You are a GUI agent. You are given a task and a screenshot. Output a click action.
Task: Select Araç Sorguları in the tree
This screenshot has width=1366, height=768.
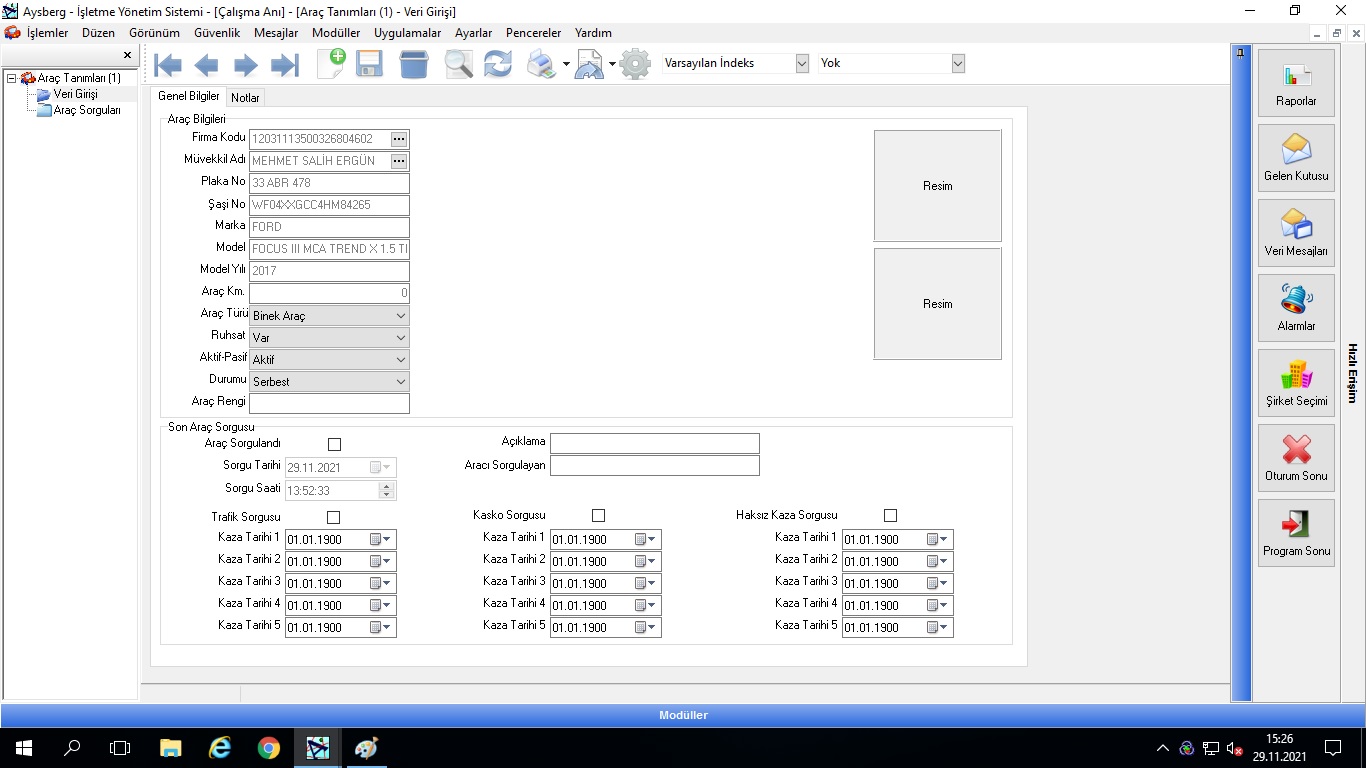[87, 110]
